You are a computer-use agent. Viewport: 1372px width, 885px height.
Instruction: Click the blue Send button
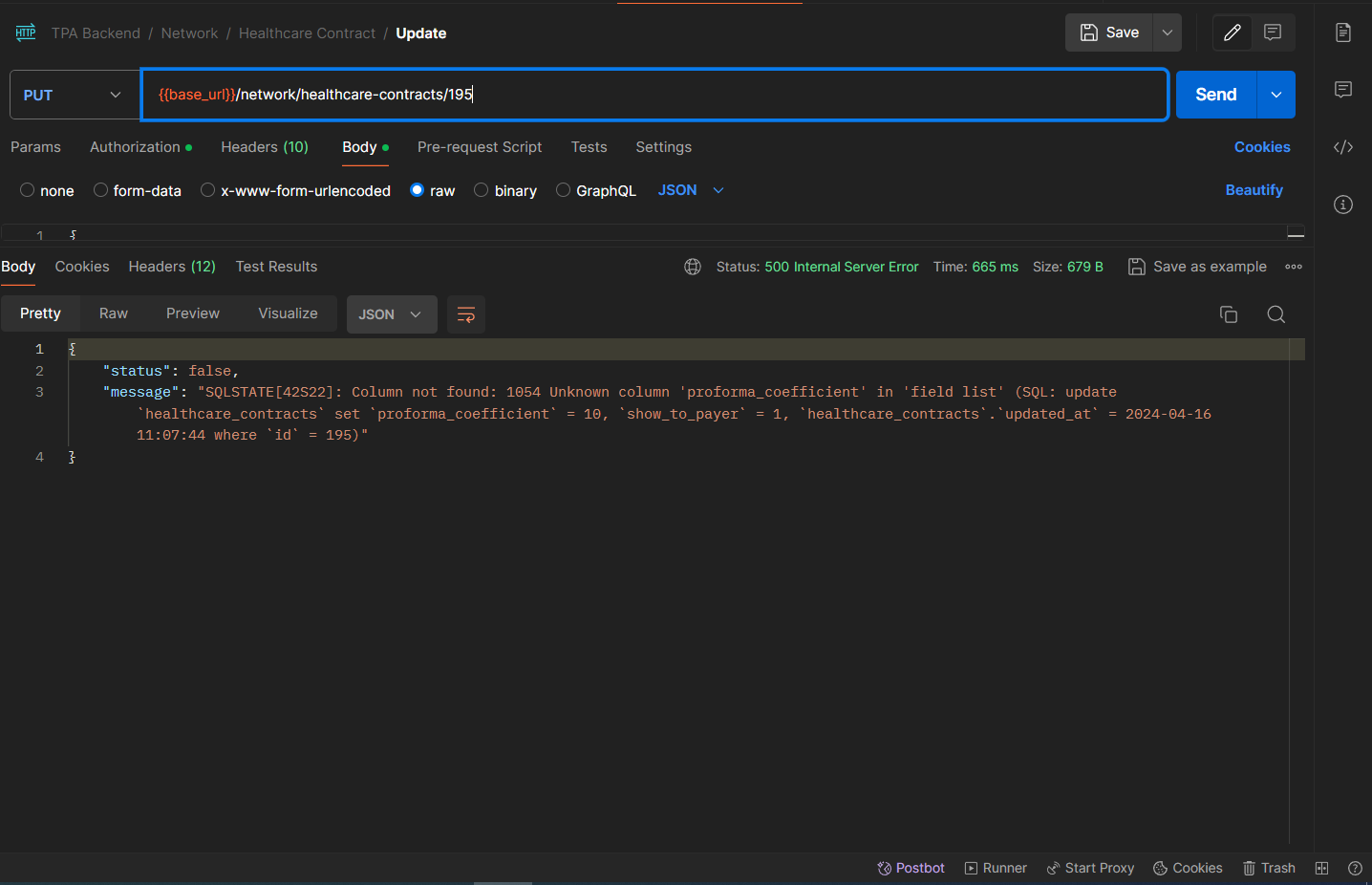click(x=1215, y=95)
